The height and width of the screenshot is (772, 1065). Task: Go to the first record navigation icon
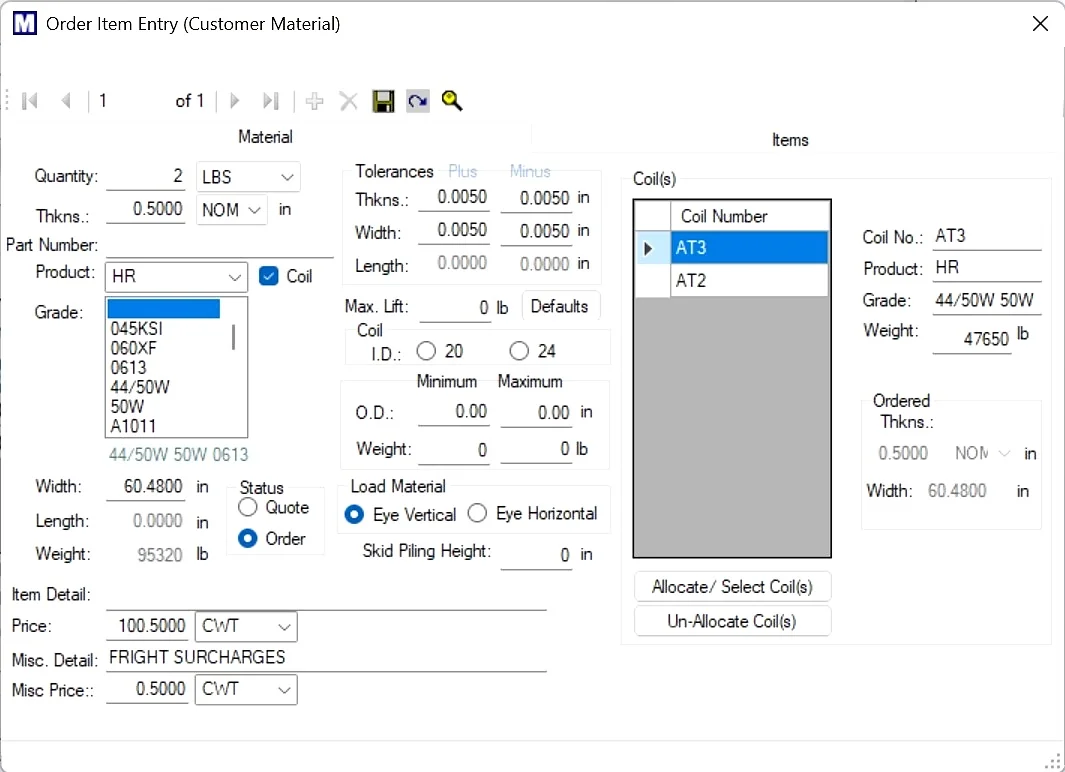point(28,100)
